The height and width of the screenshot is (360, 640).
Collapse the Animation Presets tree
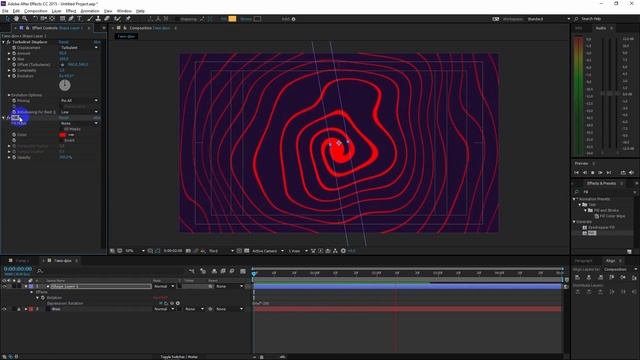[x=574, y=199]
